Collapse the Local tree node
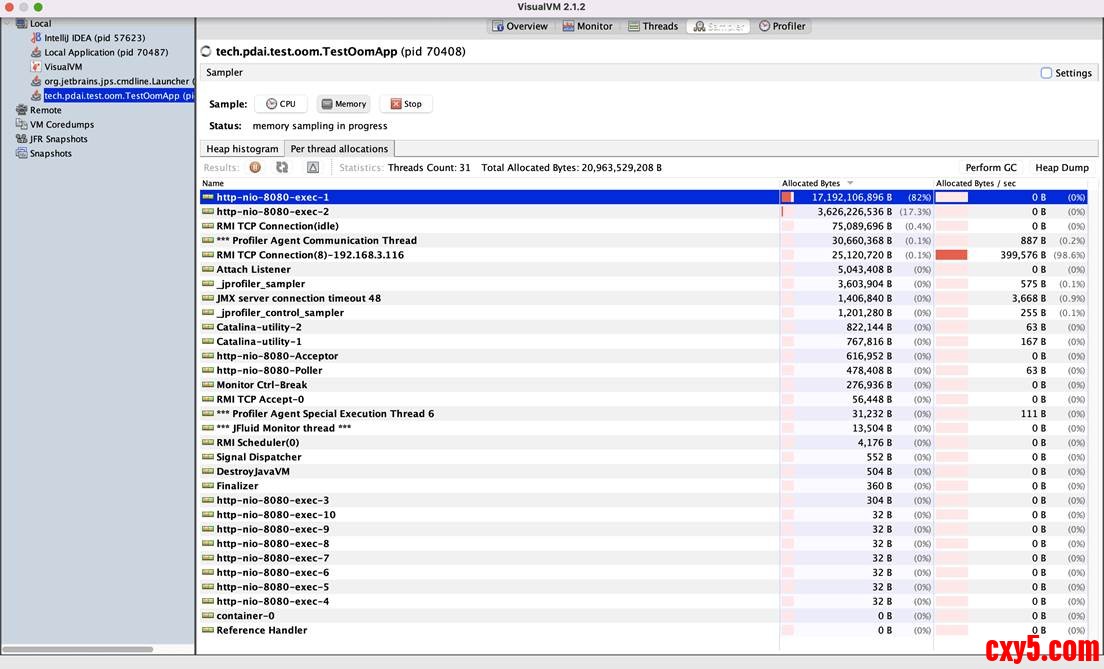This screenshot has width=1104, height=669. coord(8,23)
